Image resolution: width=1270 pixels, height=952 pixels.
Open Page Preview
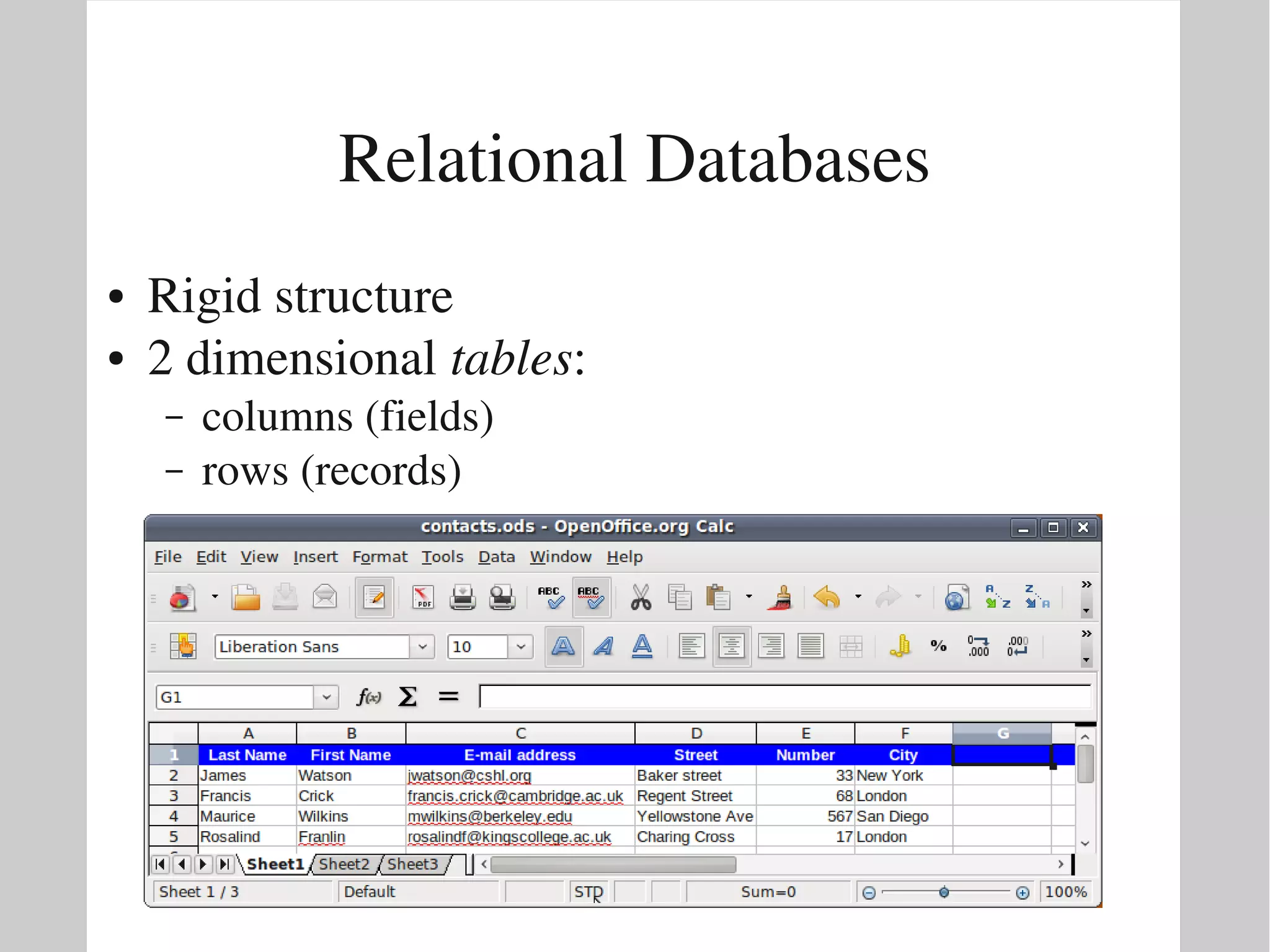coord(502,598)
